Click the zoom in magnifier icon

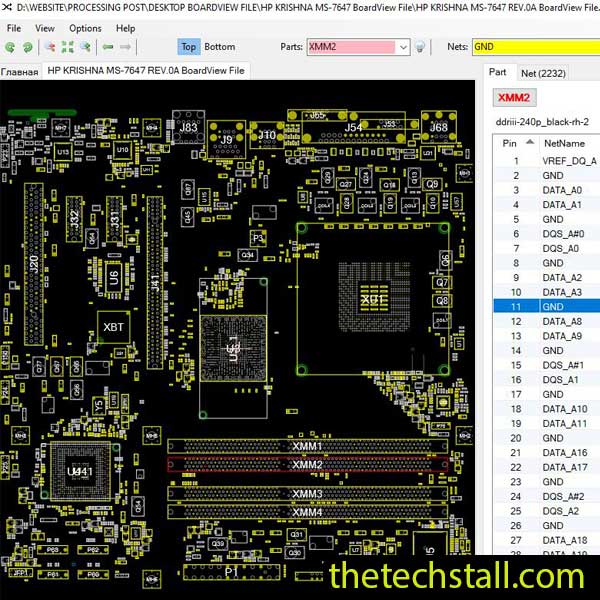86,47
